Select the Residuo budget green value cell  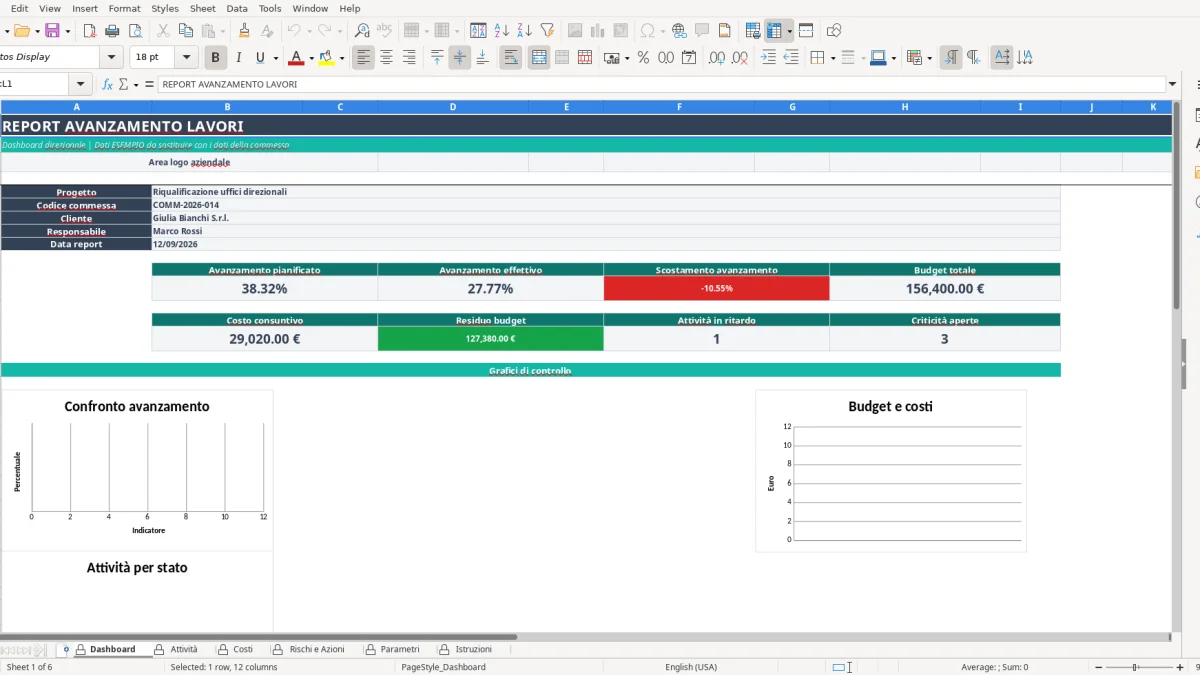(x=490, y=339)
